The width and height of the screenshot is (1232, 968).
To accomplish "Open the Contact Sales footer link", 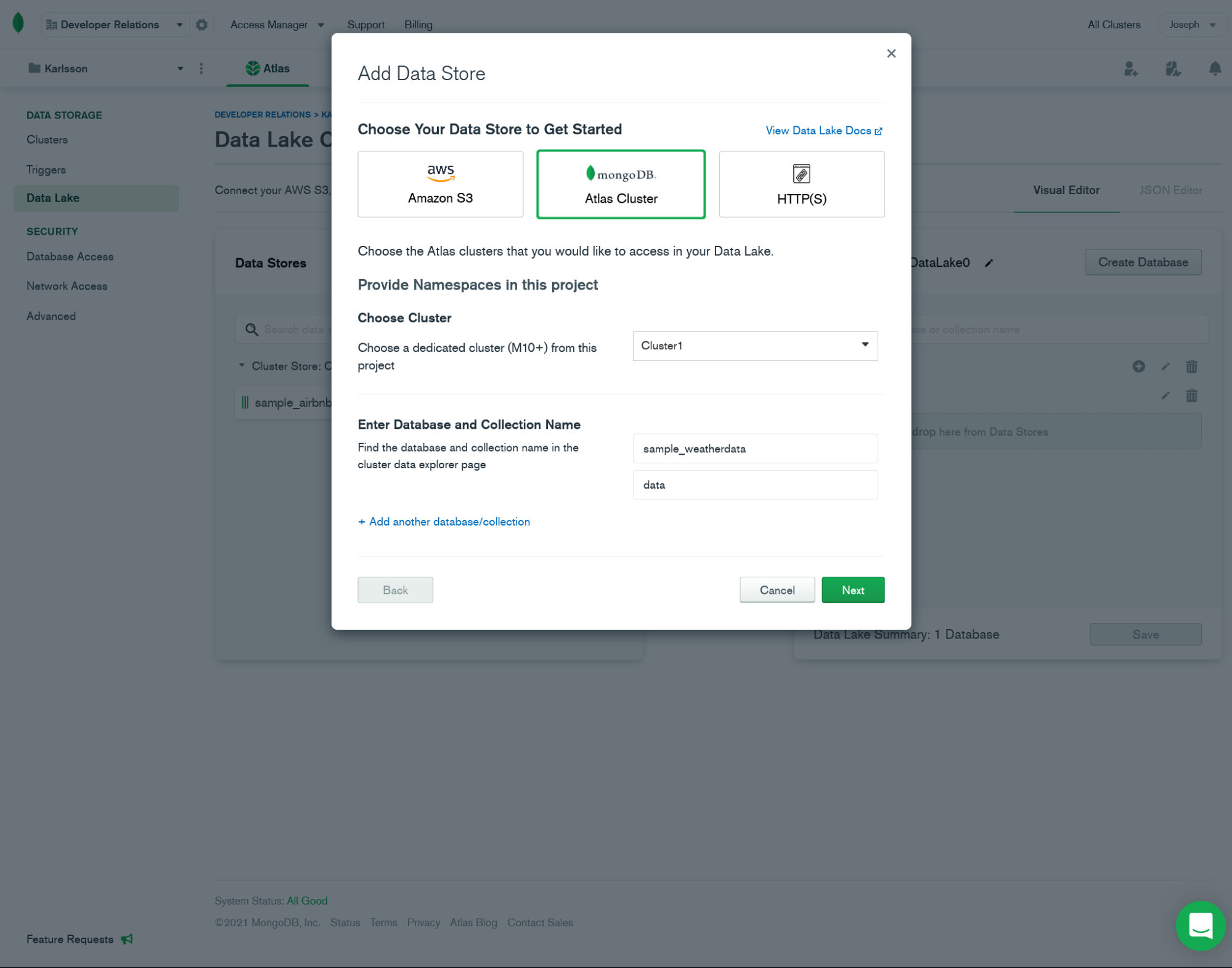I will click(540, 922).
